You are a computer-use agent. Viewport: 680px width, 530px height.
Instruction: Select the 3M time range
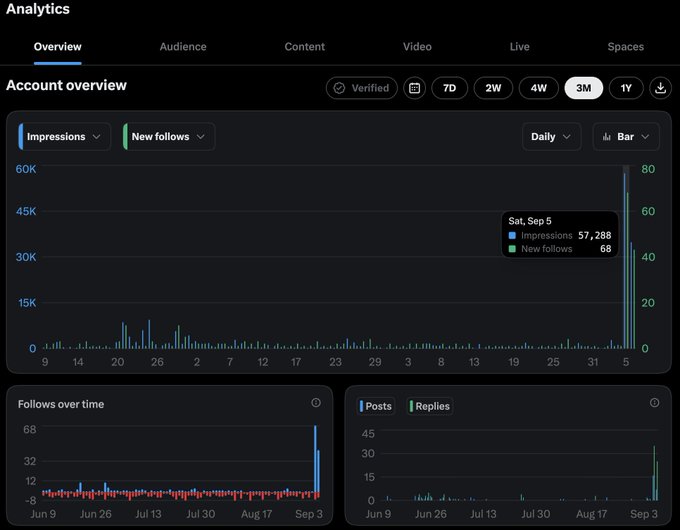pyautogui.click(x=583, y=88)
